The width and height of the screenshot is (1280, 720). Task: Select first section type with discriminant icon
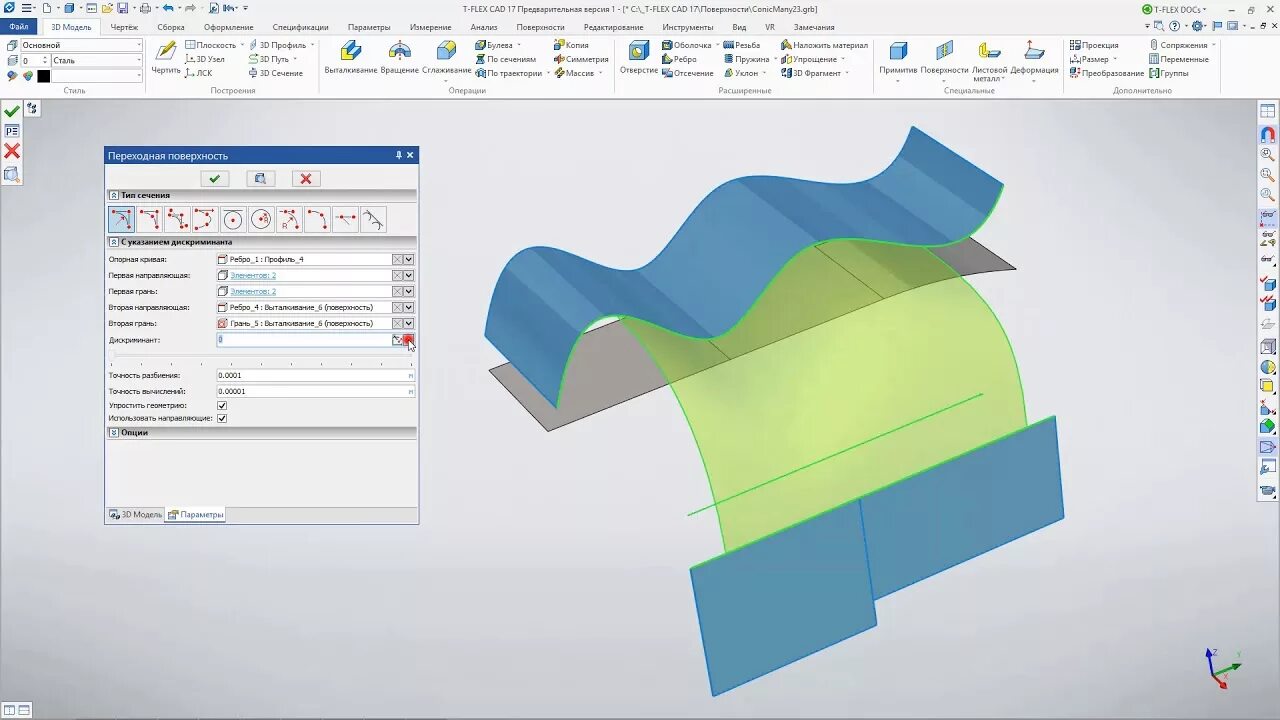[121, 219]
